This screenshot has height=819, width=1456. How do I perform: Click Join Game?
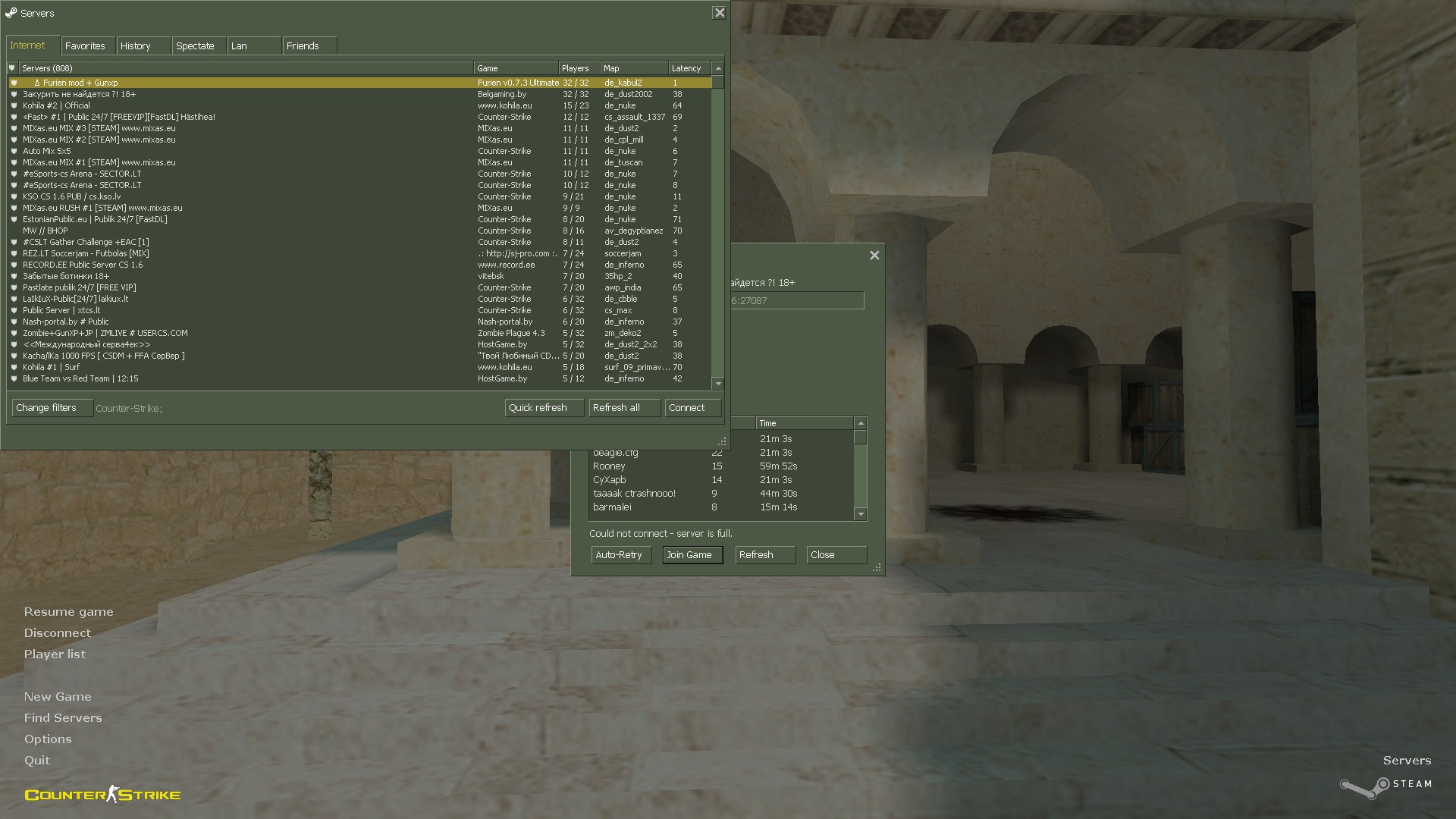coord(692,555)
